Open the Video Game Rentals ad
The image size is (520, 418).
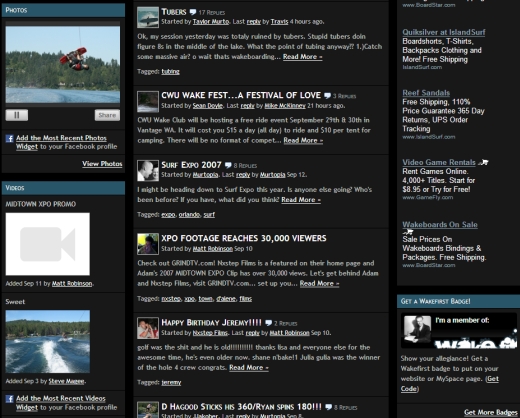439,162
